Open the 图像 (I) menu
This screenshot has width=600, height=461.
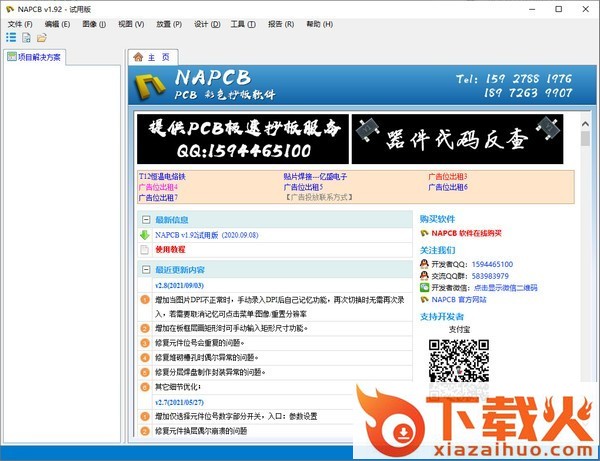click(x=94, y=24)
